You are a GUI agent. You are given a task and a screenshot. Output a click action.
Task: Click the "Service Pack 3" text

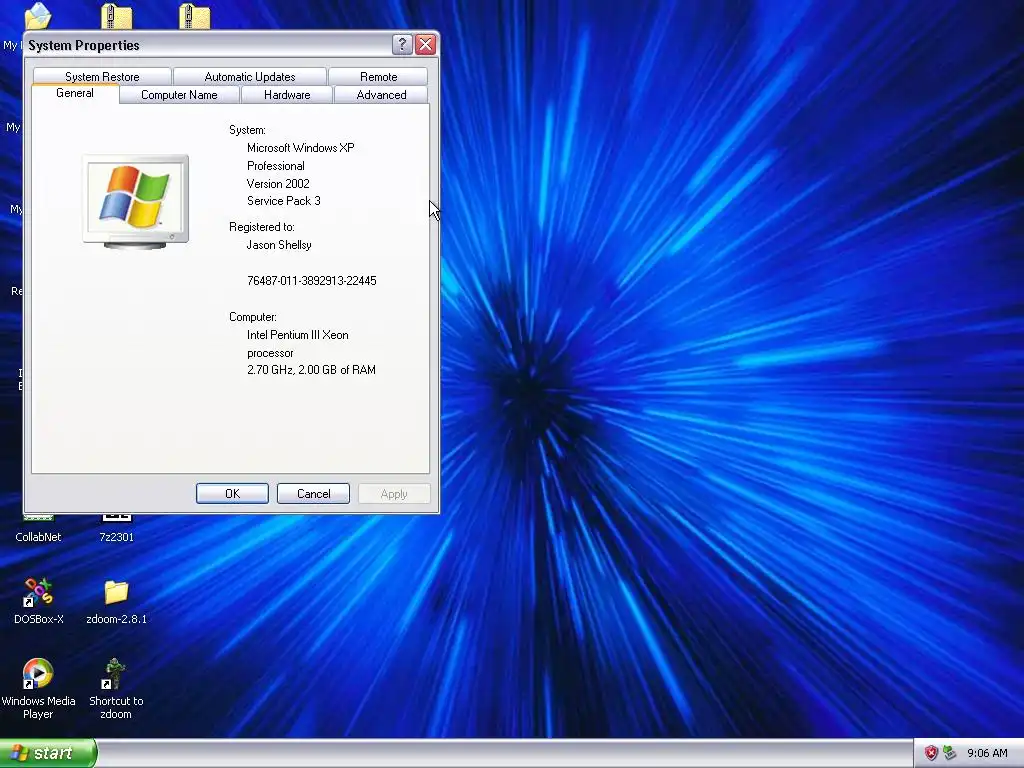click(x=283, y=200)
